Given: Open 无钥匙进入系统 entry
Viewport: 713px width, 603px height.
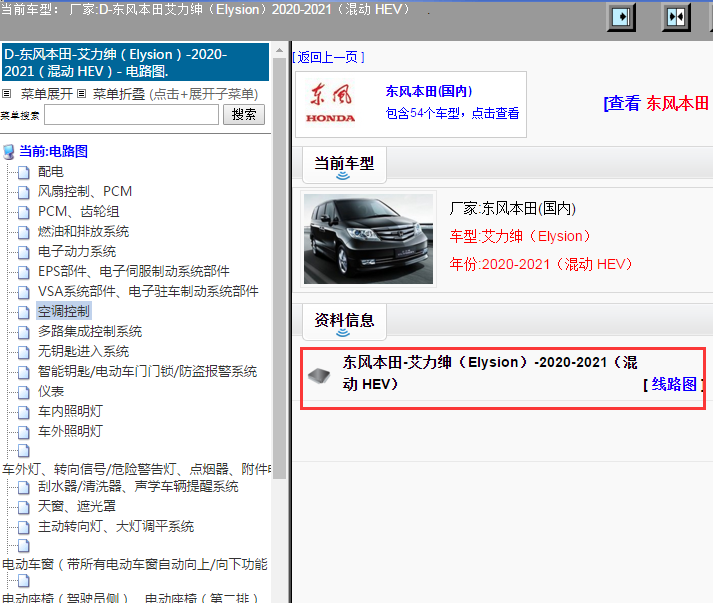Looking at the screenshot, I should click(x=83, y=352).
